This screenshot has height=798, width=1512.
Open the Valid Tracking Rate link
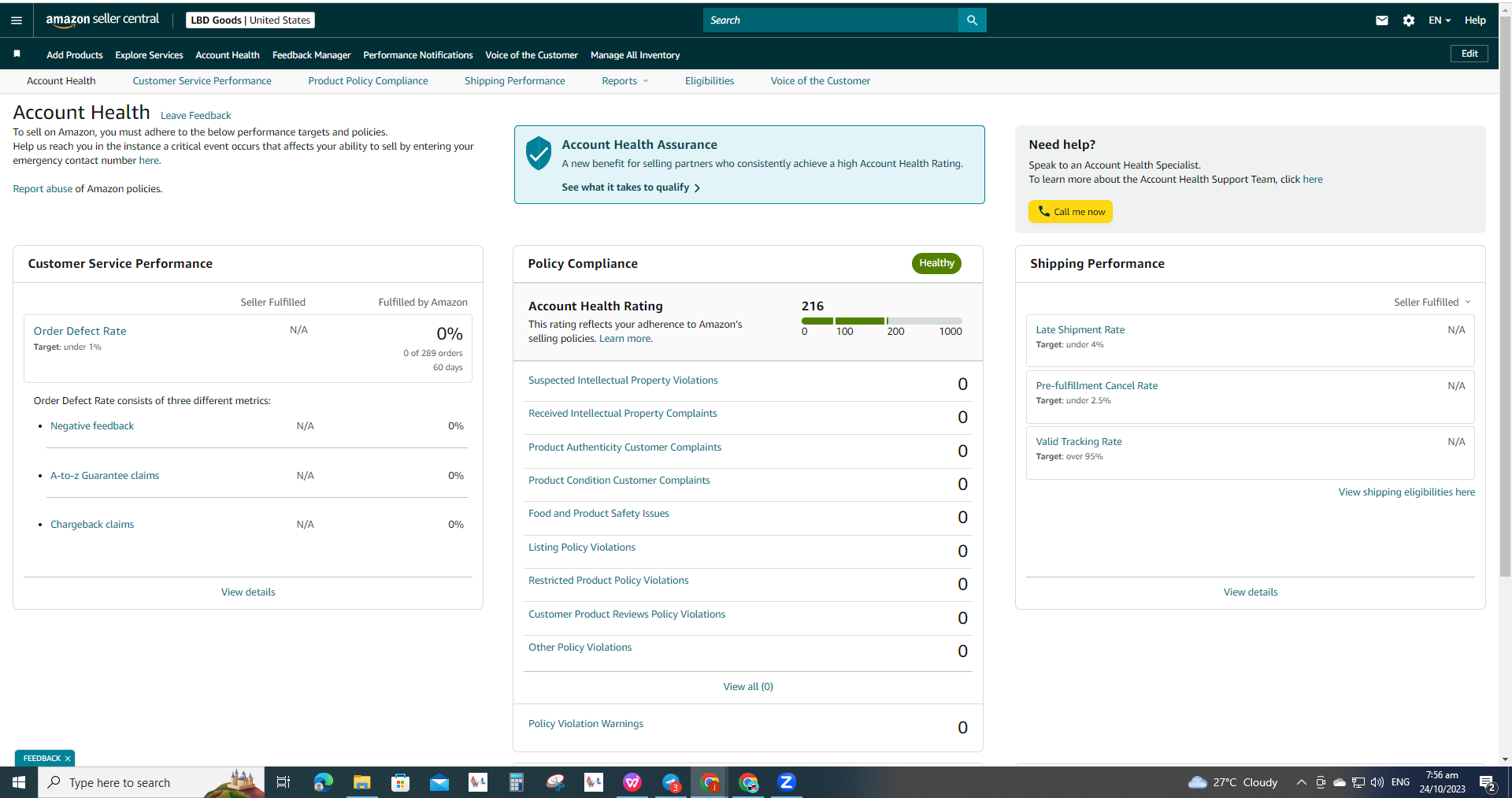click(1079, 442)
